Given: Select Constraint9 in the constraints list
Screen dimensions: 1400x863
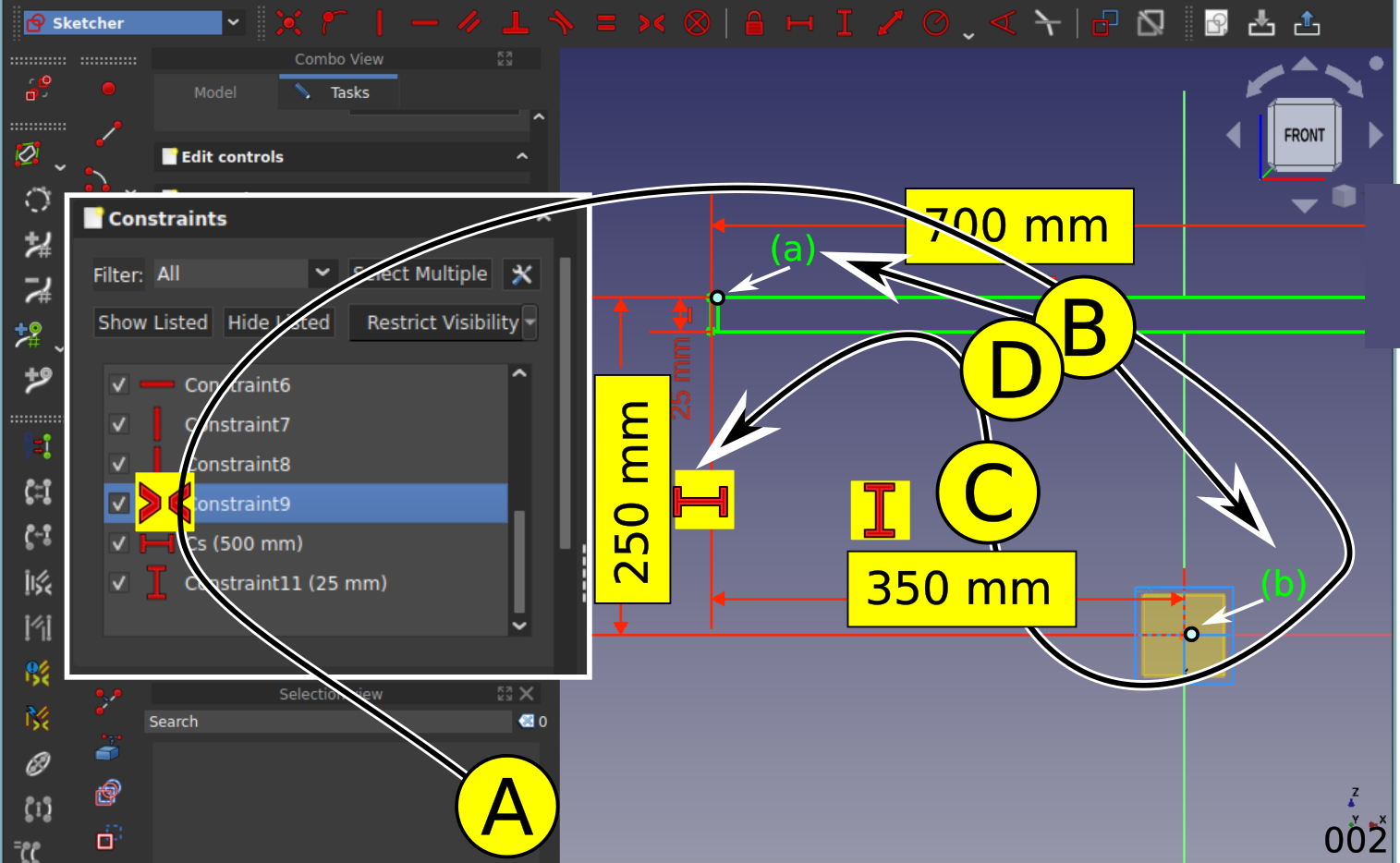Looking at the screenshot, I should click(306, 504).
